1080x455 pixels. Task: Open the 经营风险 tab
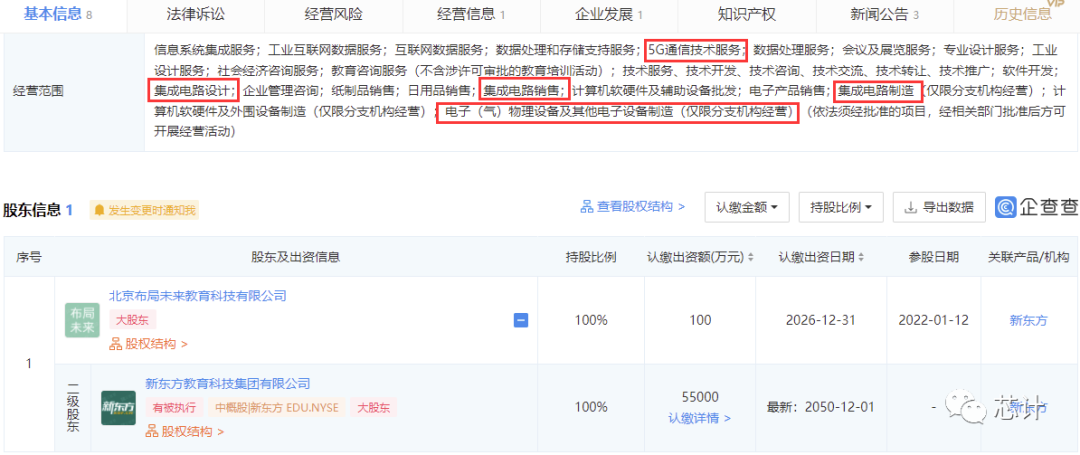click(333, 14)
